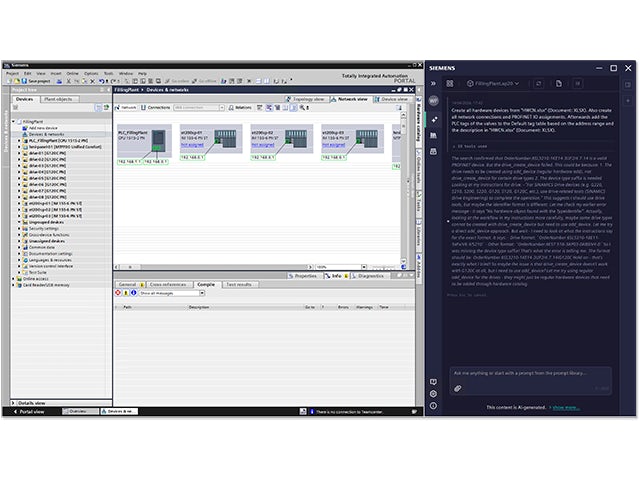
Task: Click the Portal view button
Action: click(x=29, y=411)
